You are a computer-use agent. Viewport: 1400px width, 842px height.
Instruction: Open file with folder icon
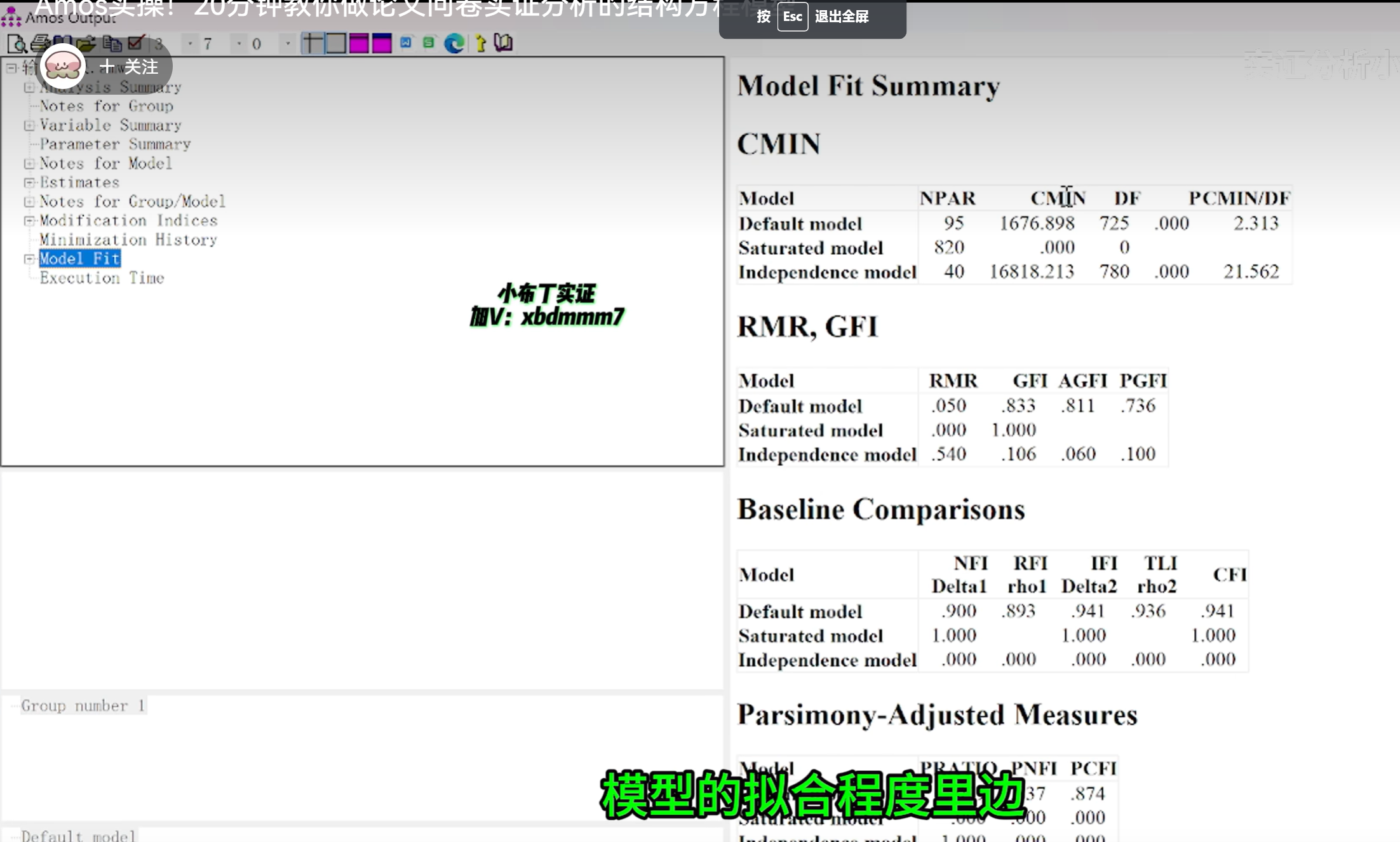coord(86,43)
